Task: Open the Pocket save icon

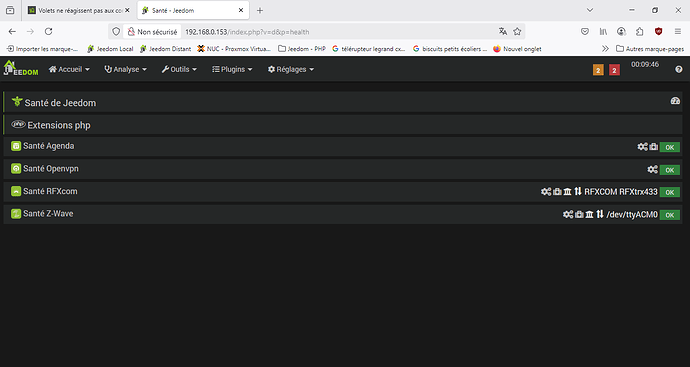Action: pyautogui.click(x=585, y=31)
